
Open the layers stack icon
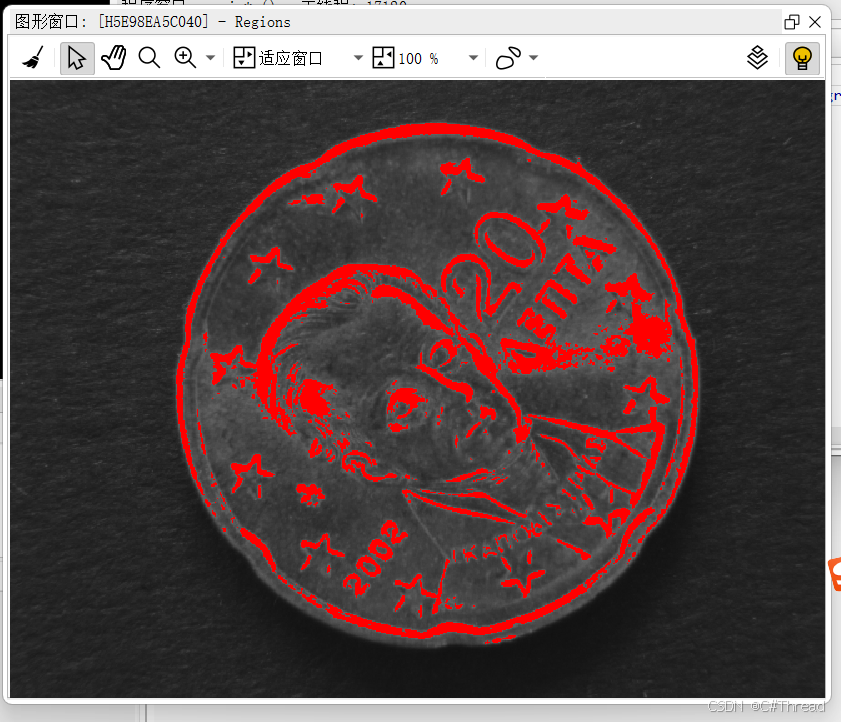click(x=757, y=58)
